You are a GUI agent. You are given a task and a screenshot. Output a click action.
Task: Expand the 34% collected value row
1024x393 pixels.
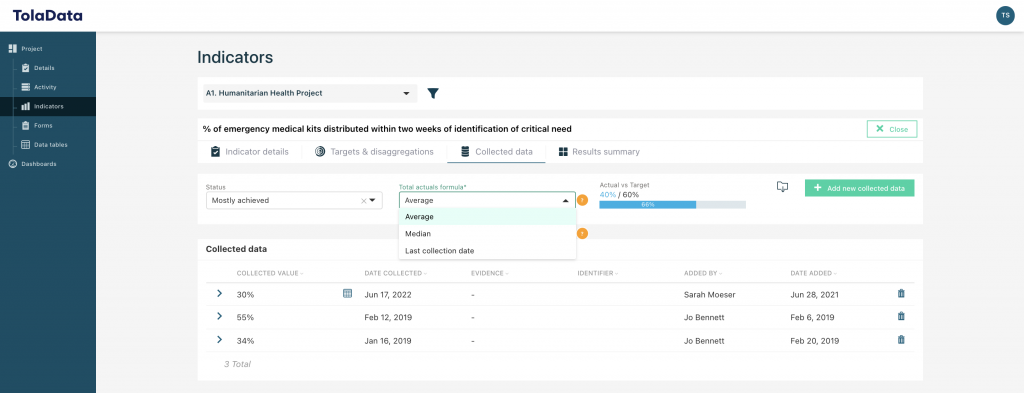pos(219,339)
